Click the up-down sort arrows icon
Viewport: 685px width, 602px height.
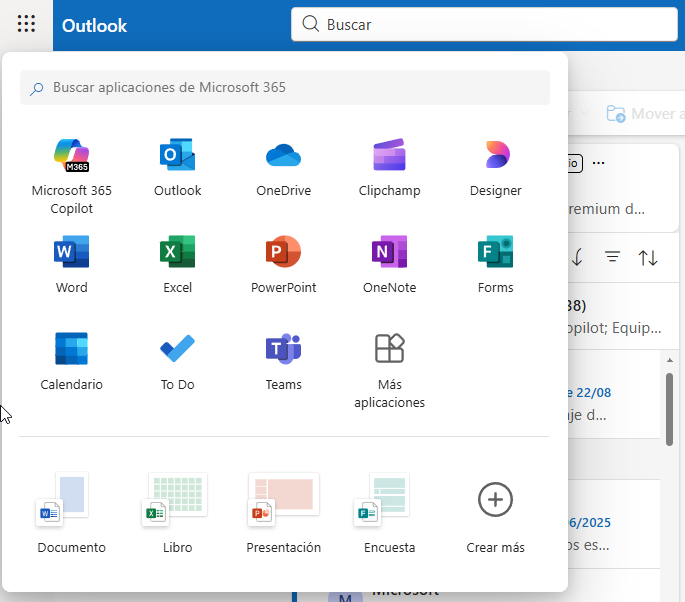[648, 258]
